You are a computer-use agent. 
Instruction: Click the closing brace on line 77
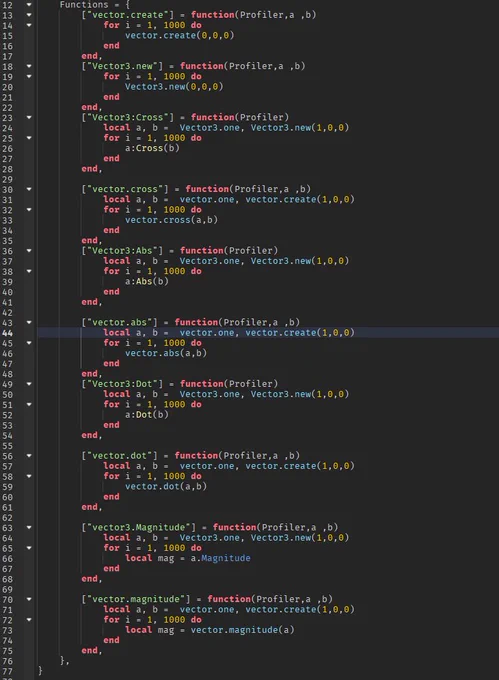pos(40,671)
